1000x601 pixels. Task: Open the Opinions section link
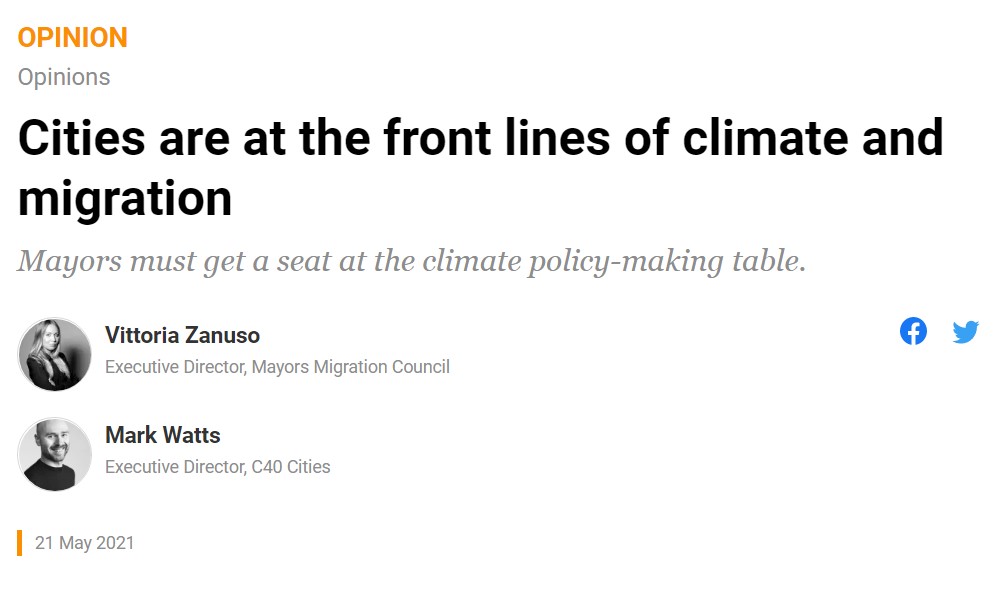click(64, 77)
